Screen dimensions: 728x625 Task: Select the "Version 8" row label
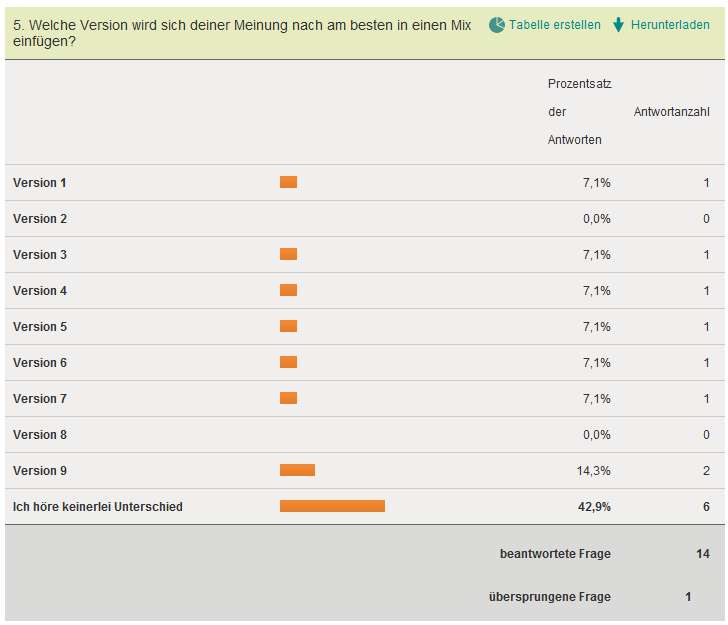click(40, 435)
